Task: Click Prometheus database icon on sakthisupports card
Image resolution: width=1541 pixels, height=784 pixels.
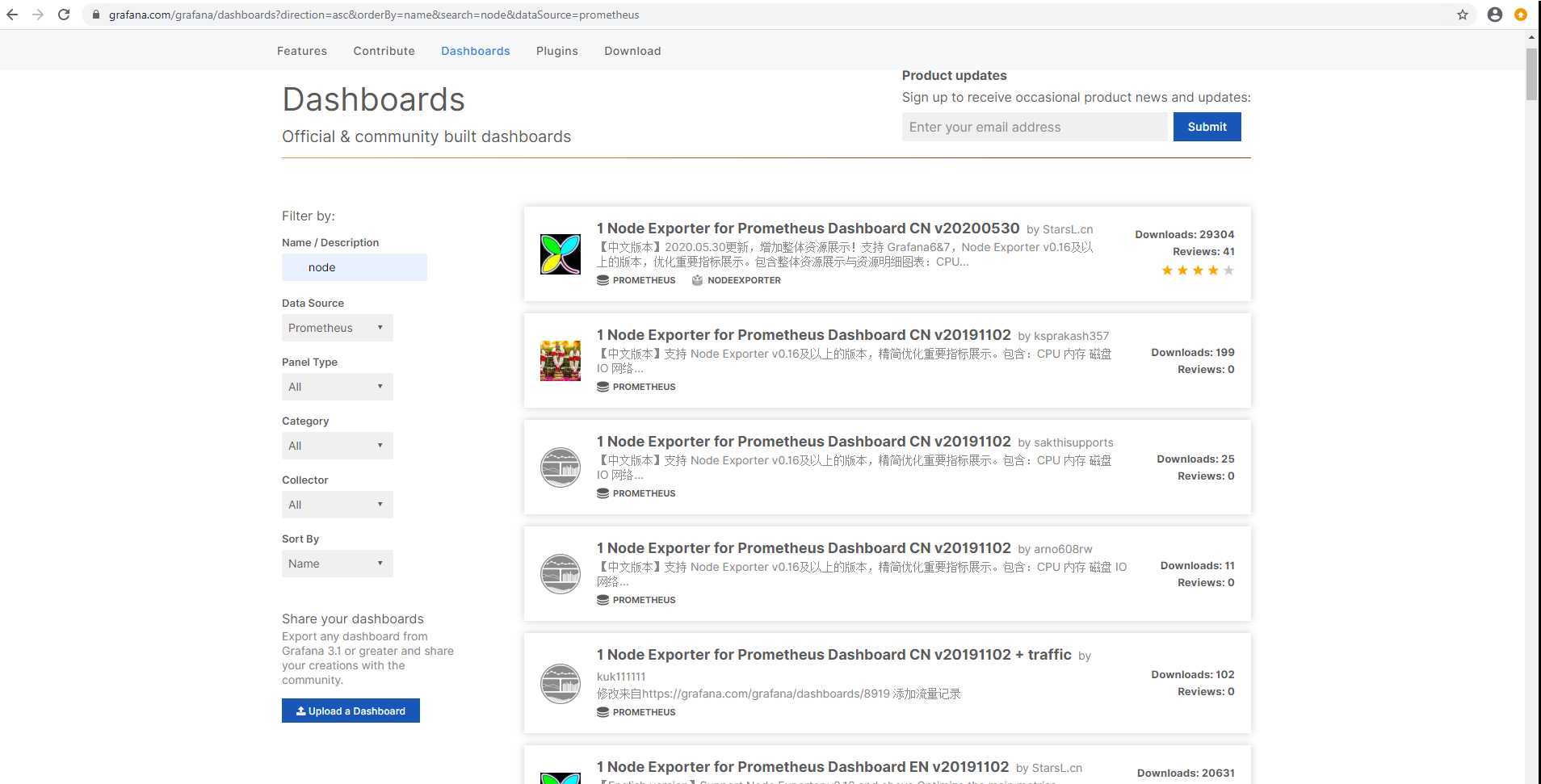Action: click(x=603, y=493)
